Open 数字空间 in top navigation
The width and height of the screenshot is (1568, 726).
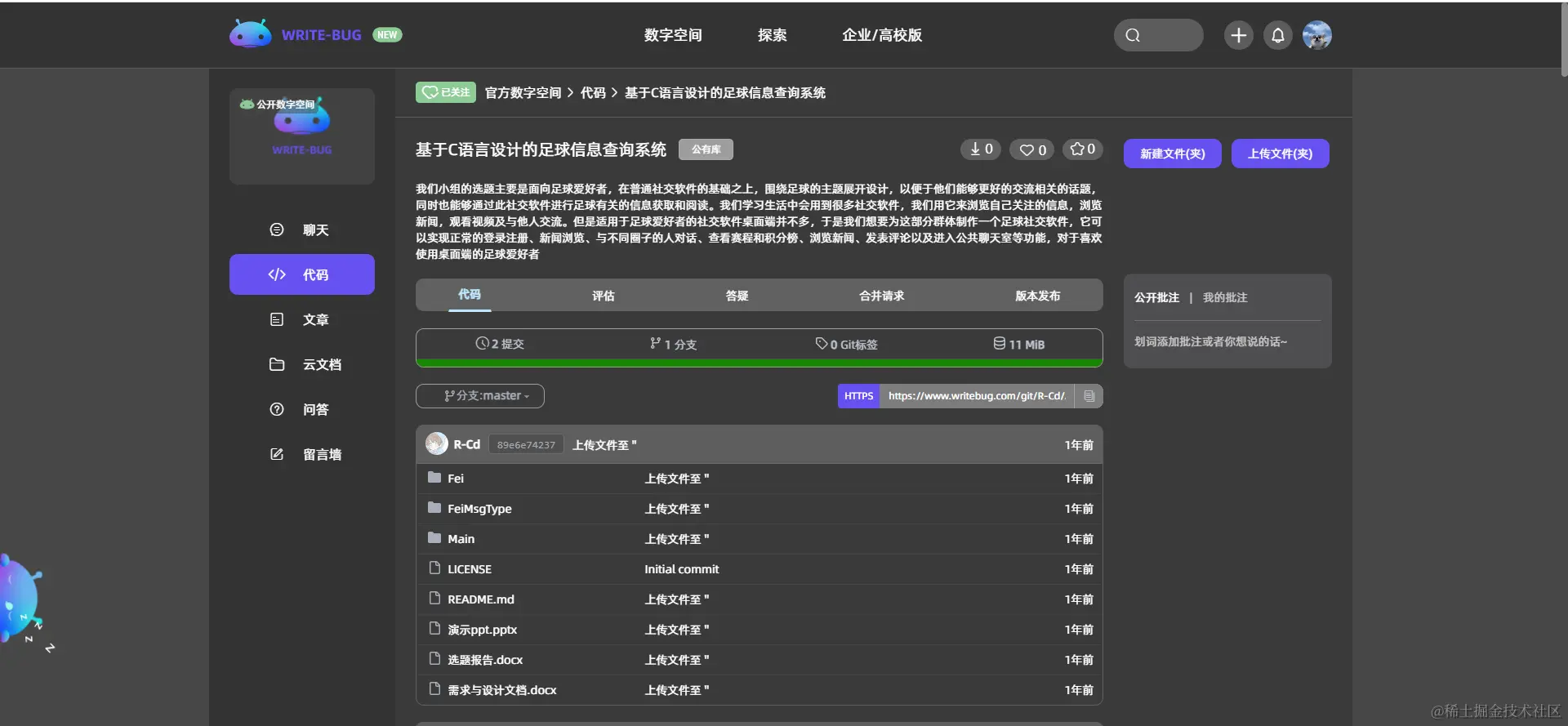coord(673,35)
